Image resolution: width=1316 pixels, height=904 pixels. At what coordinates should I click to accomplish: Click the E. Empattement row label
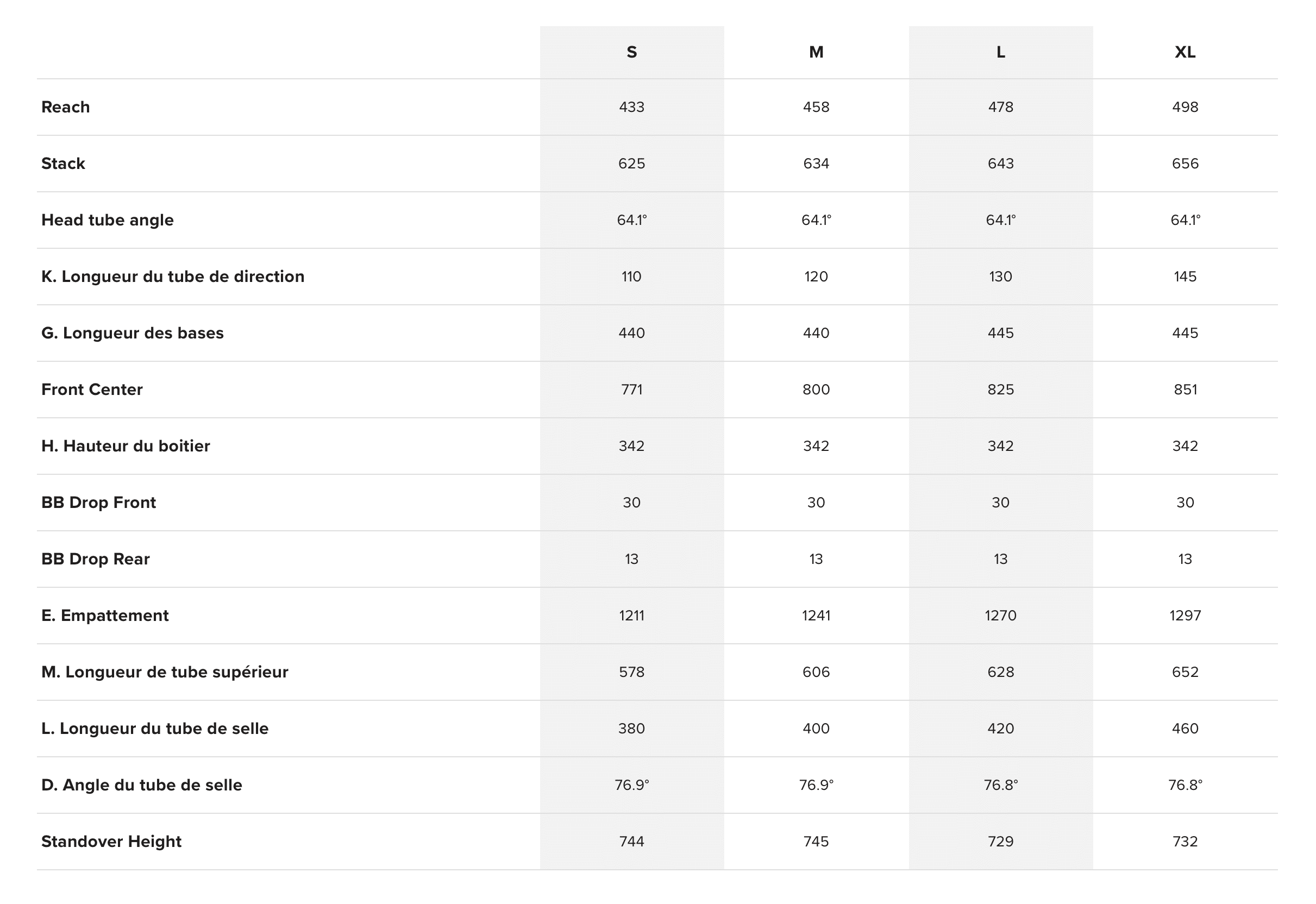coord(105,616)
